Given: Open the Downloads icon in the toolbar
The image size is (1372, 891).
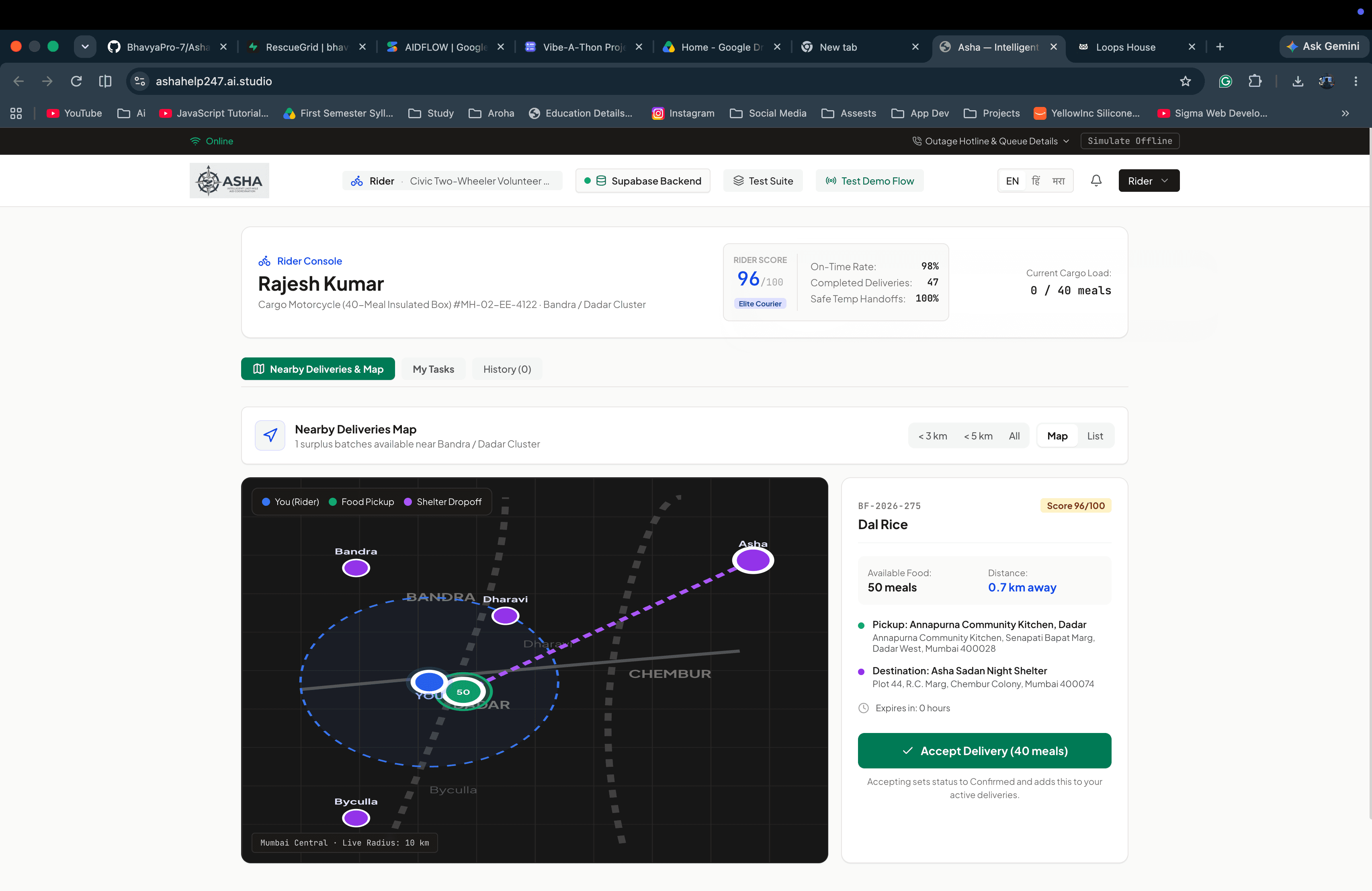Looking at the screenshot, I should 1298,81.
